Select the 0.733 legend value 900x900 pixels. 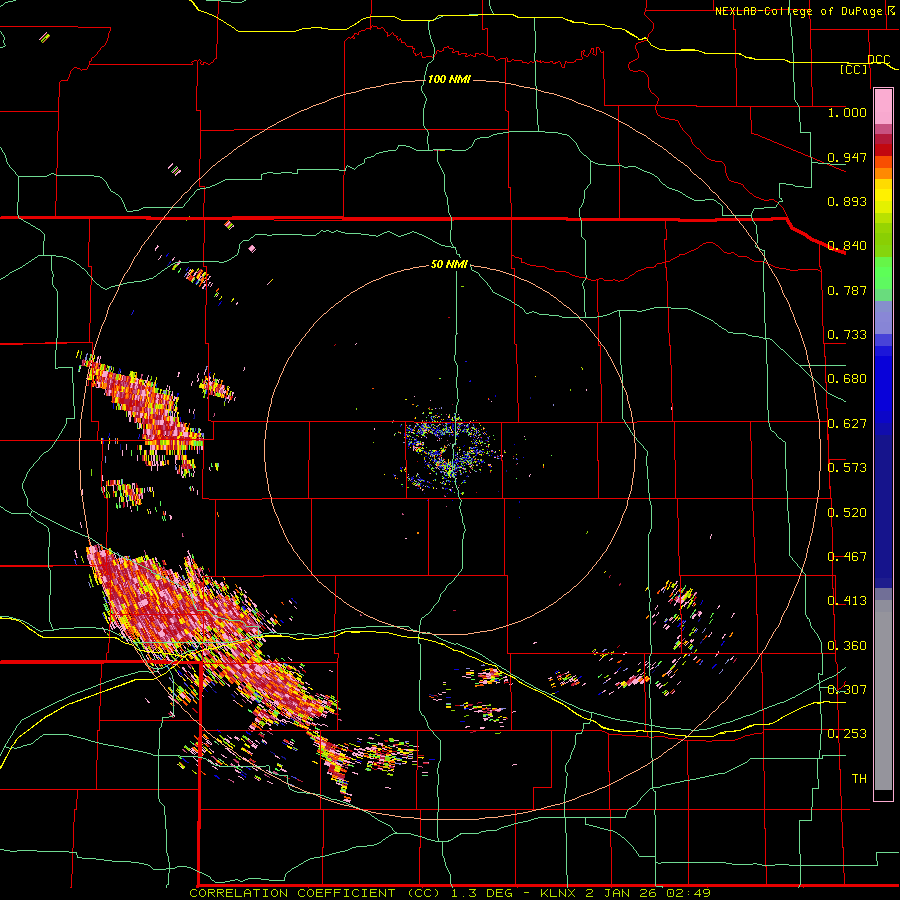(847, 335)
